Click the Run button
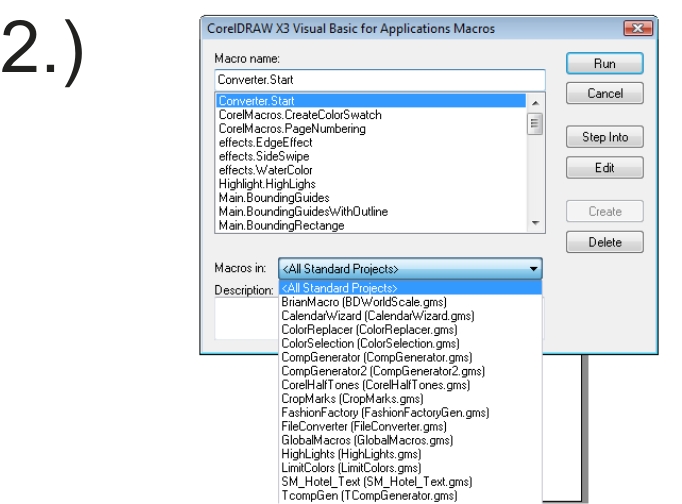This screenshot has height=504, width=682. (605, 63)
